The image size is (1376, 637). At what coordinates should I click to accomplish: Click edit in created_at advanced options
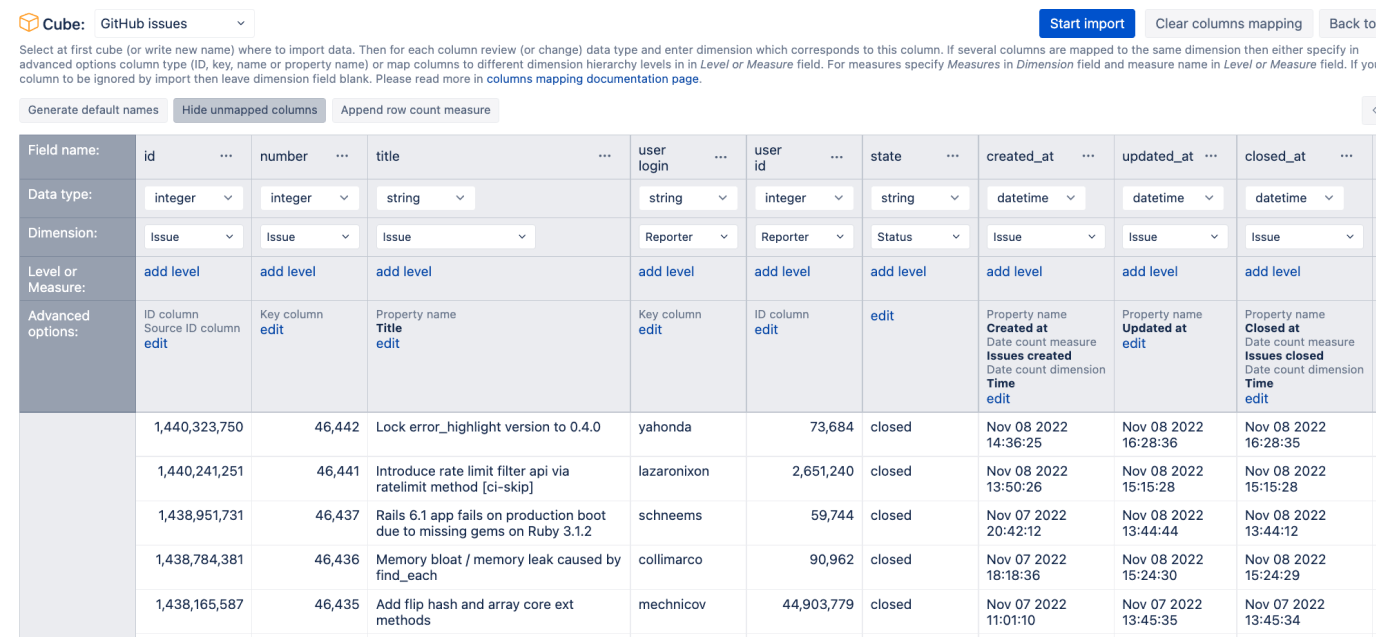click(x=998, y=398)
